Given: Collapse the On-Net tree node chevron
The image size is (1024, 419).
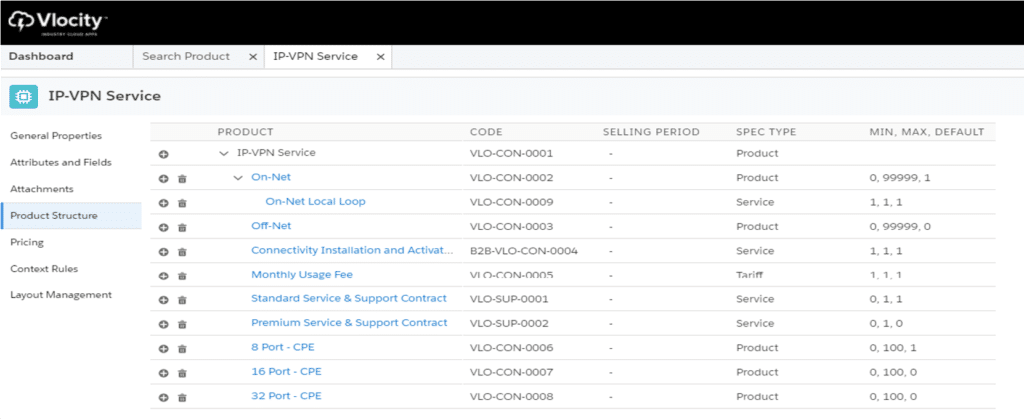Looking at the screenshot, I should point(238,178).
